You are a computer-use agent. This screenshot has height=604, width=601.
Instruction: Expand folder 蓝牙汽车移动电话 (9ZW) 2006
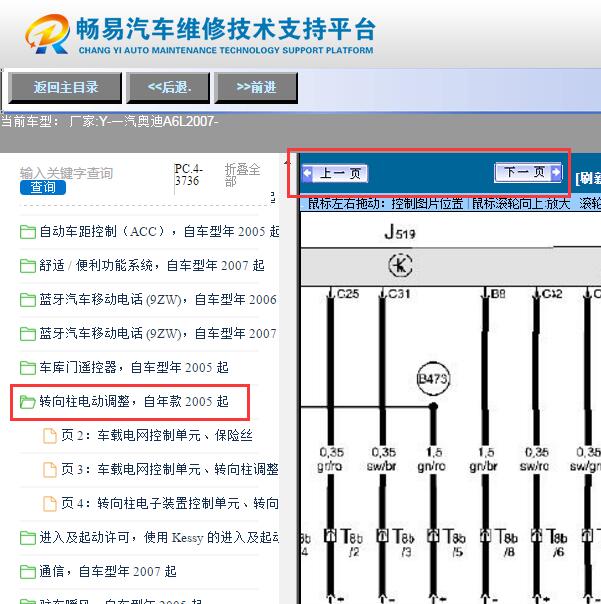(x=158, y=299)
